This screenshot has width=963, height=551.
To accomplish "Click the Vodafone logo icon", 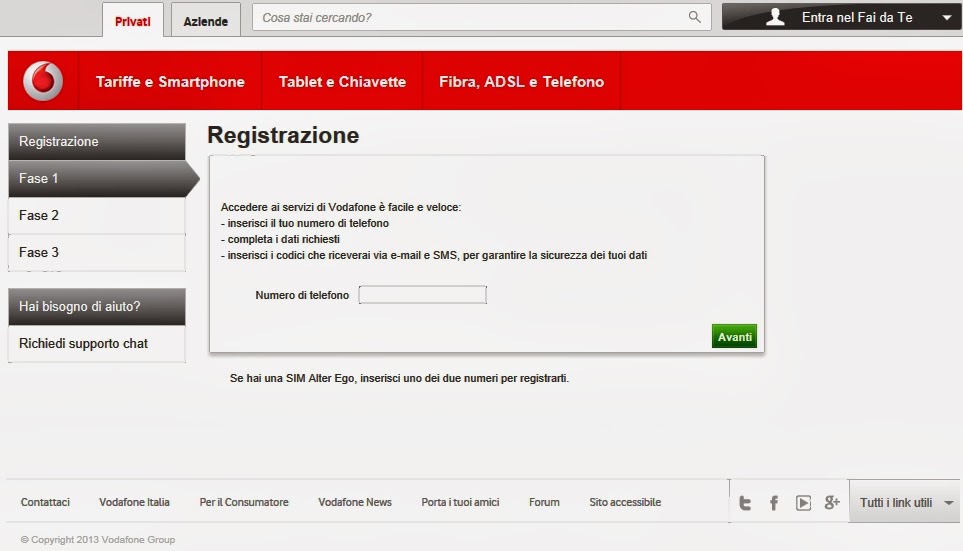I will pos(43,81).
